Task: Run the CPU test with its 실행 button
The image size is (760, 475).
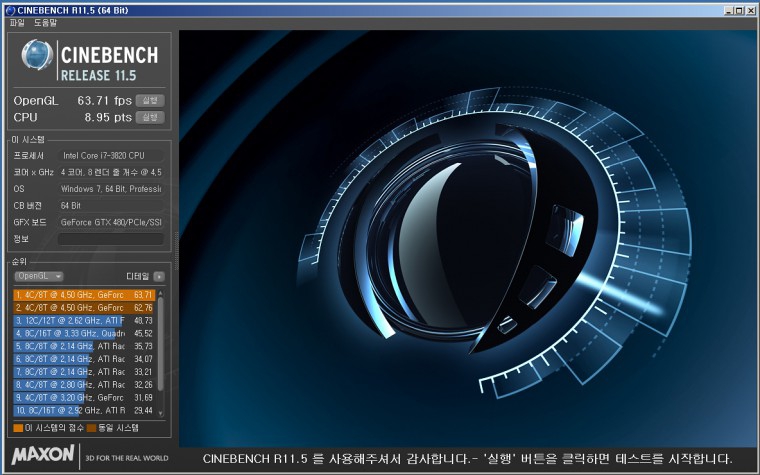Action: 150,117
